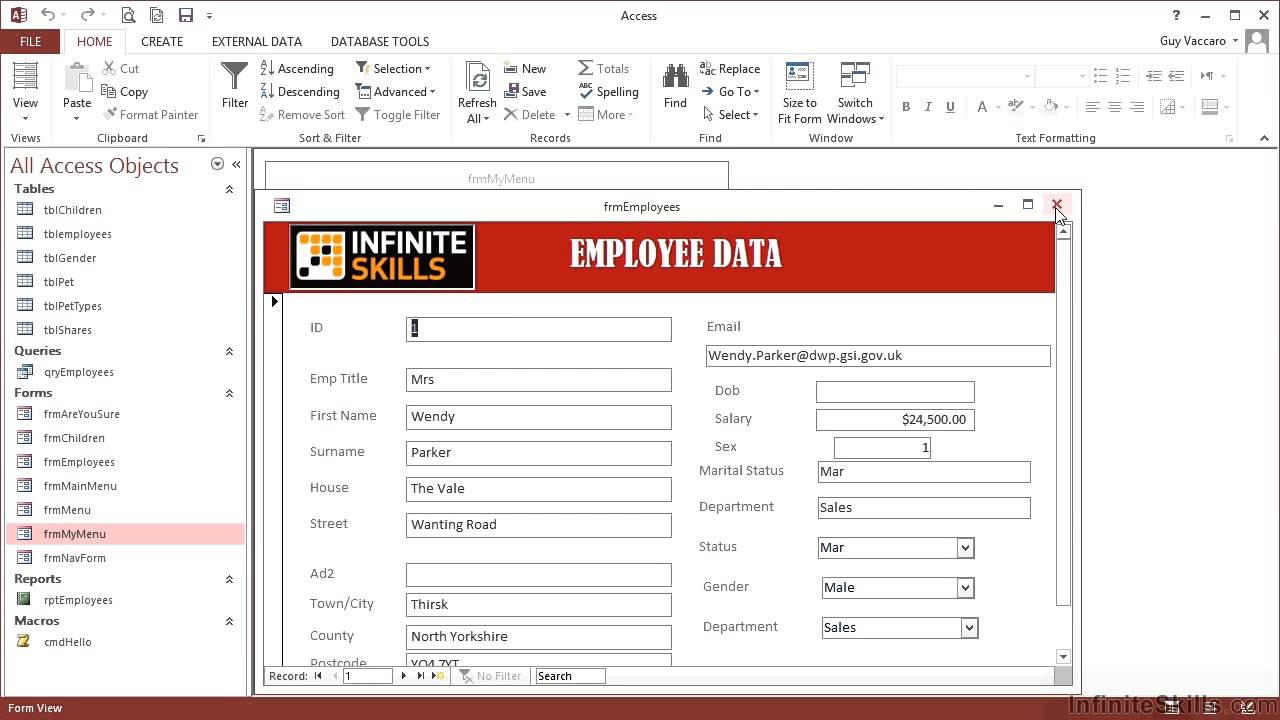Viewport: 1280px width, 720px height.
Task: Jump to the last record in the navigation bar
Action: coord(420,676)
